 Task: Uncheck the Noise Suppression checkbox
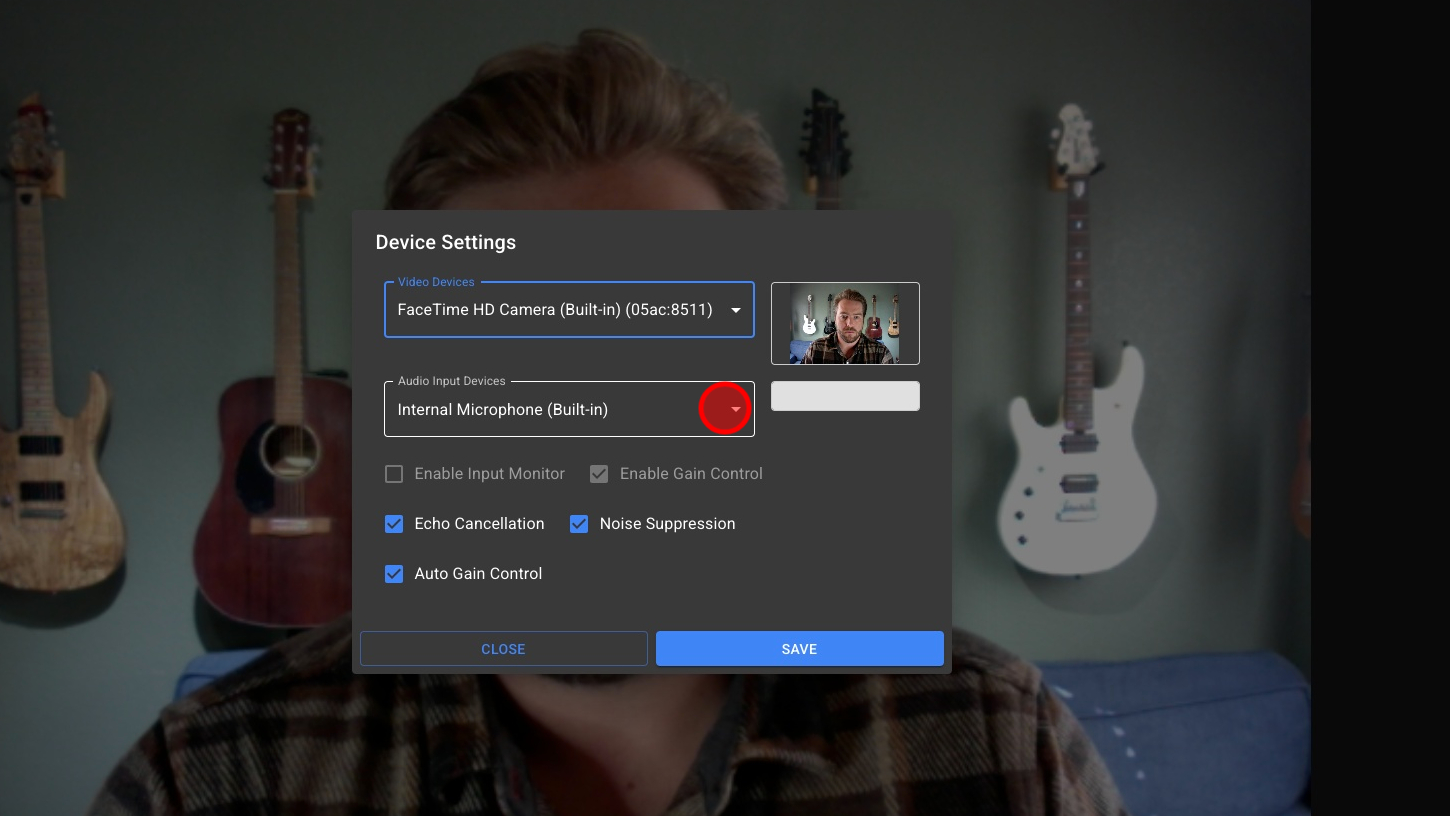[x=579, y=524]
